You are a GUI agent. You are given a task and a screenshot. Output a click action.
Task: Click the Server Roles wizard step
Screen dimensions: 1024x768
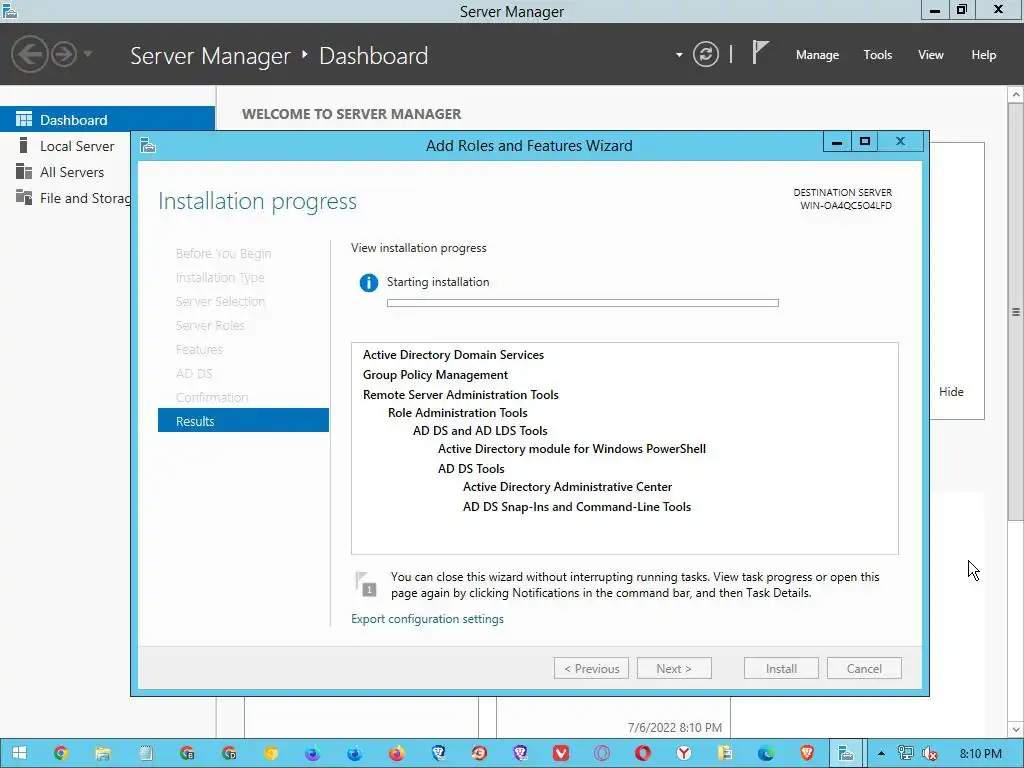click(x=210, y=325)
